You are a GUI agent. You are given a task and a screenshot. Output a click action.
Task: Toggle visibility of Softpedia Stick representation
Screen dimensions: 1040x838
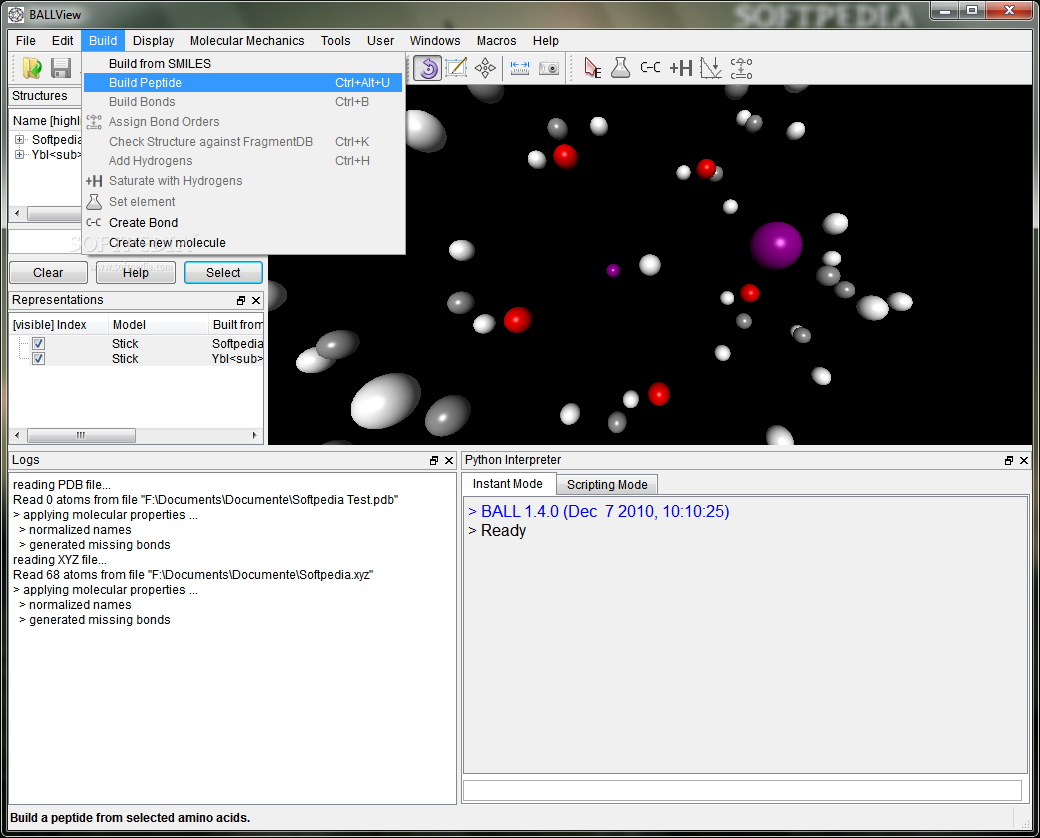click(x=38, y=344)
